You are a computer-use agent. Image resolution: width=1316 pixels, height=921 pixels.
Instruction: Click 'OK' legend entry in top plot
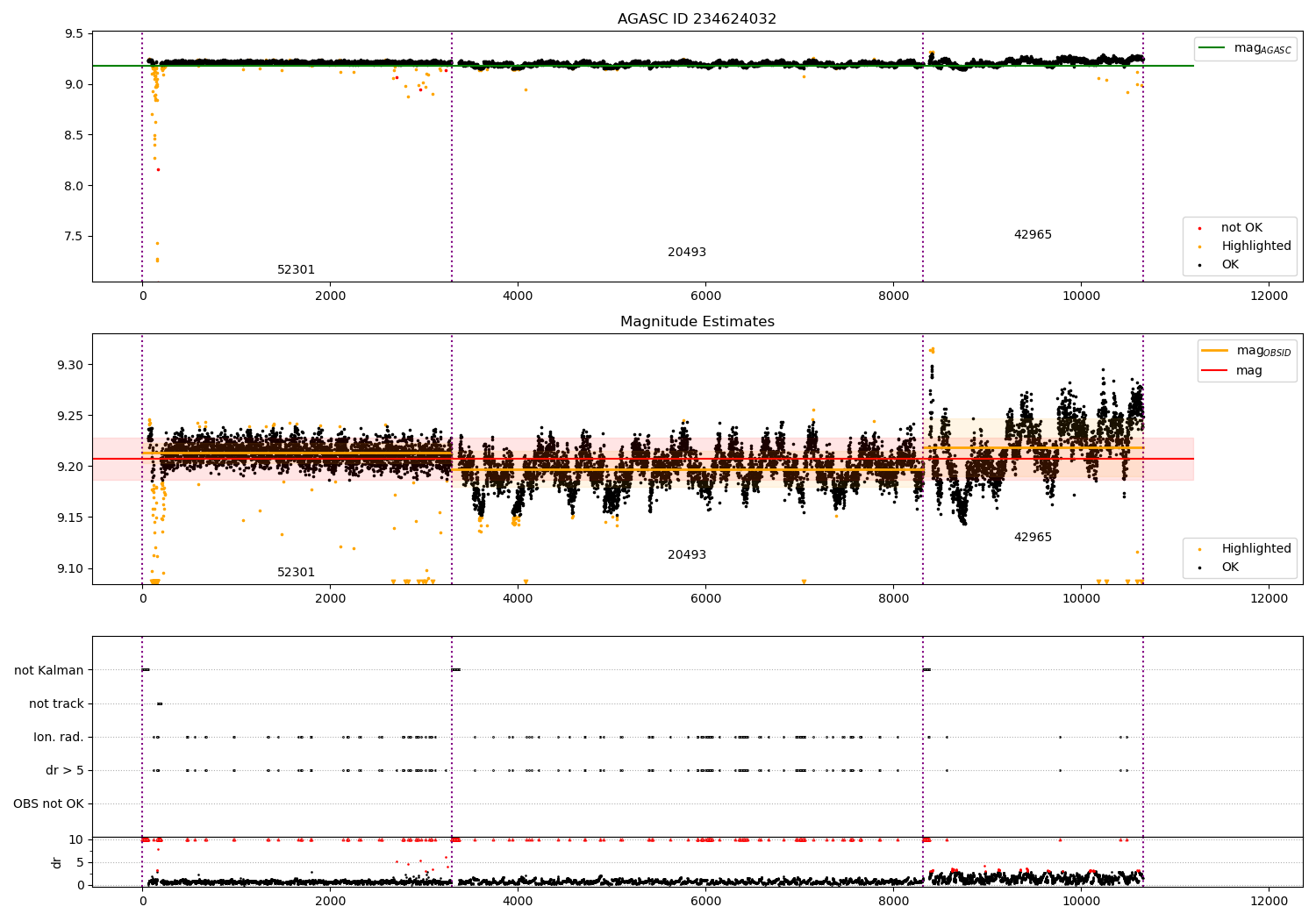(x=1219, y=265)
